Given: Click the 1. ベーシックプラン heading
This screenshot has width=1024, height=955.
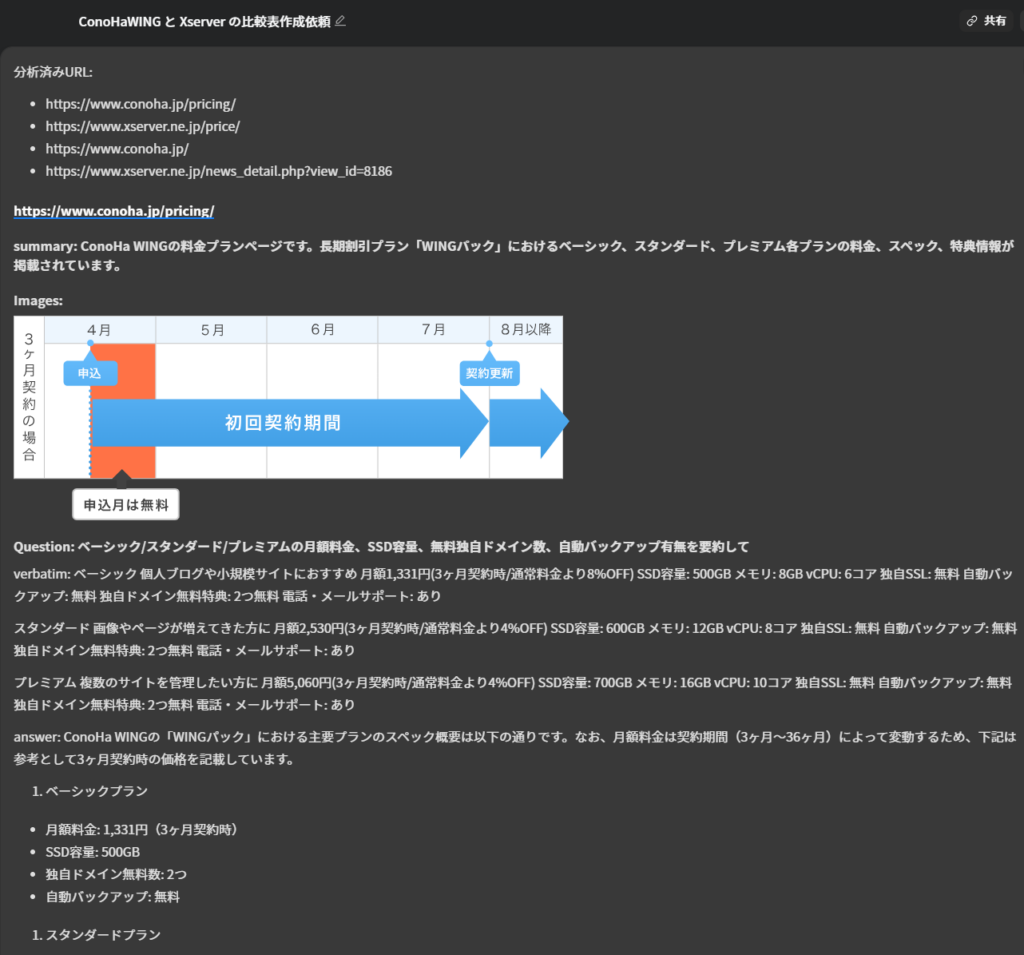Looking at the screenshot, I should click(x=89, y=790).
